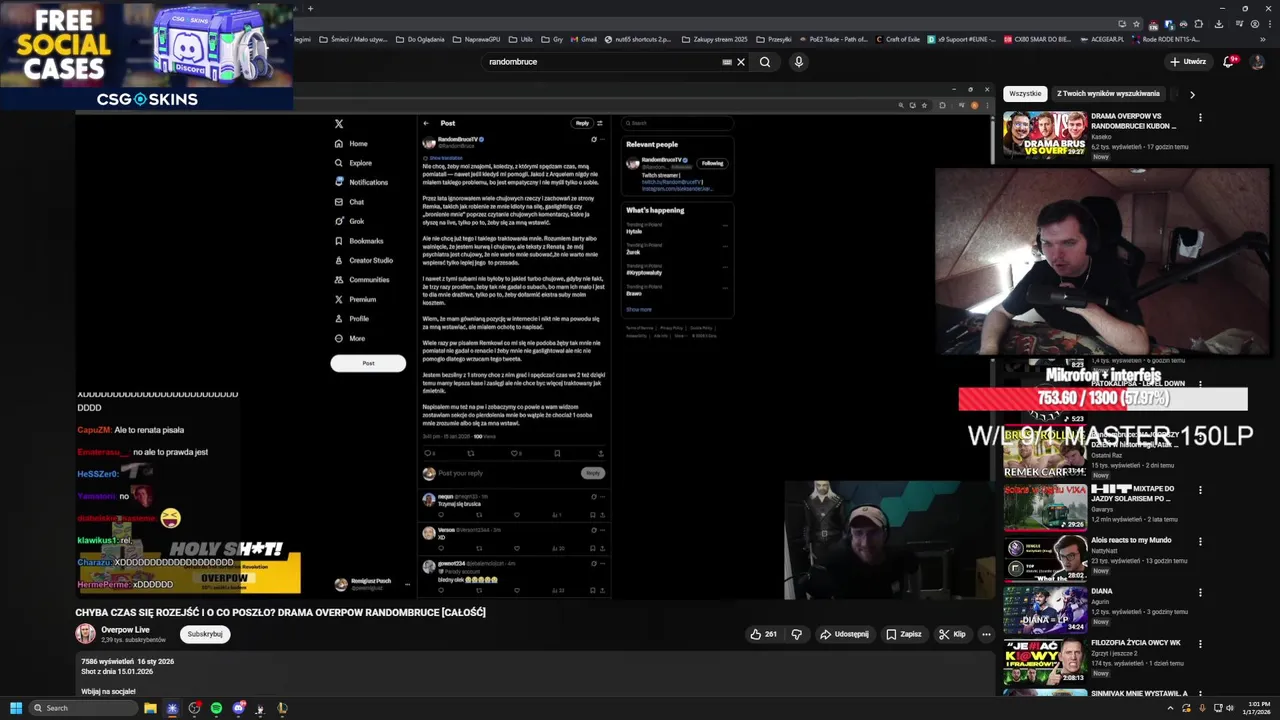The width and height of the screenshot is (1280, 720).
Task: Open Overpow Live channel name link
Action: click(125, 630)
